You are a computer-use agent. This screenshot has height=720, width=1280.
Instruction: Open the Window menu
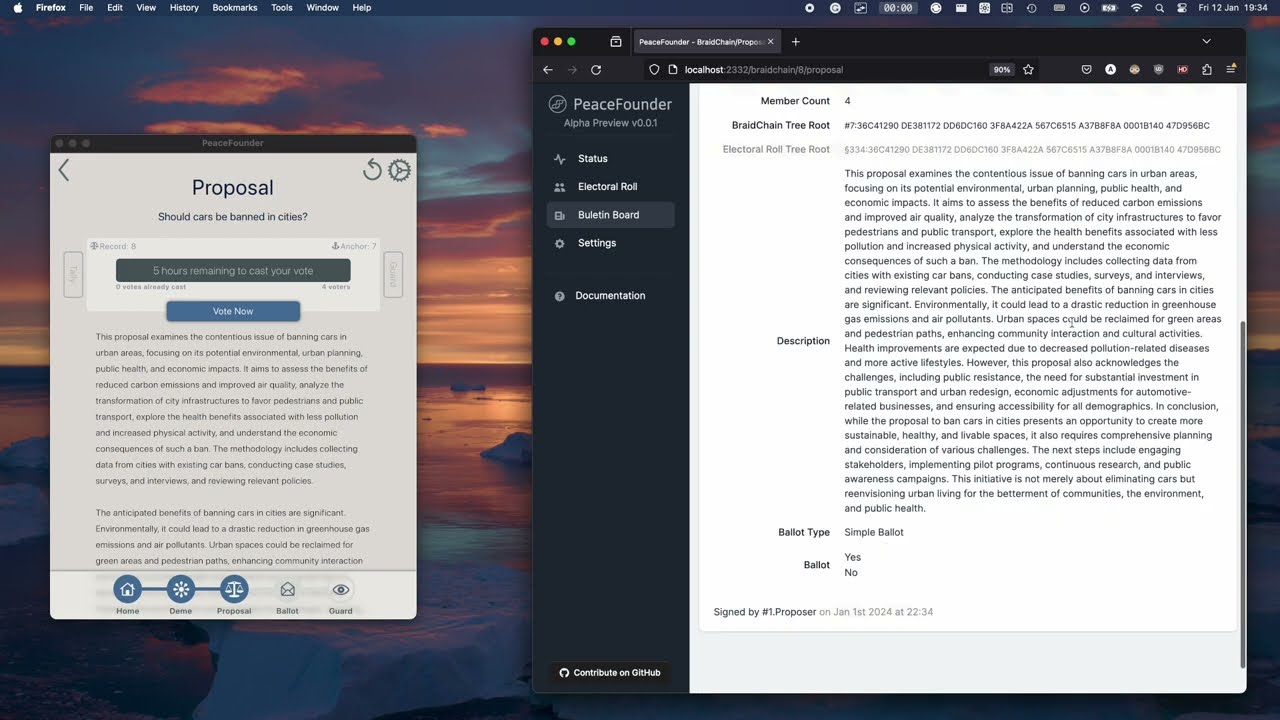pos(322,7)
